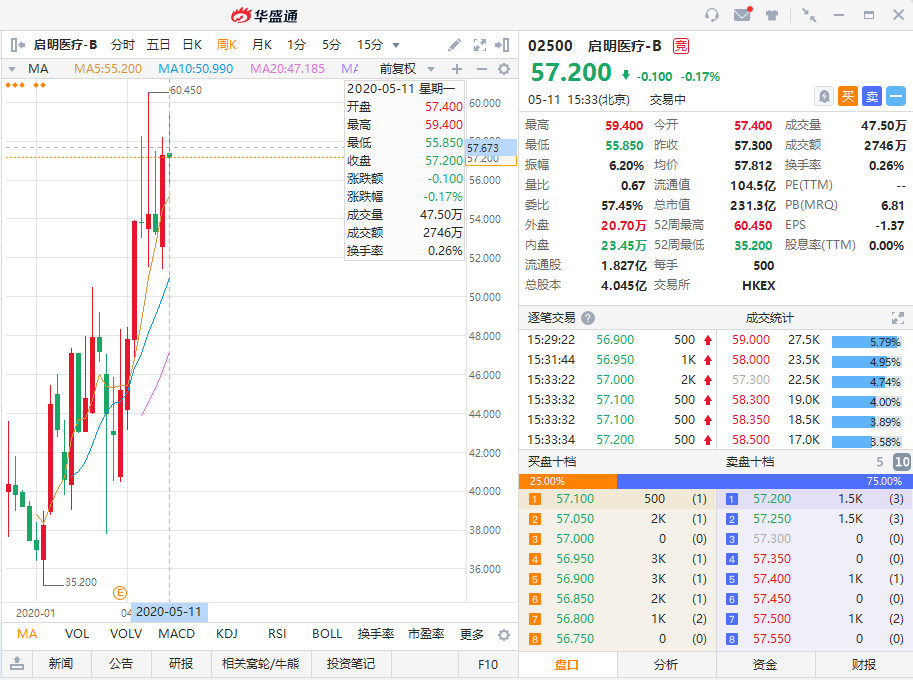This screenshot has height=680, width=913.
Task: Open 更多 more indicators
Action: coord(472,634)
